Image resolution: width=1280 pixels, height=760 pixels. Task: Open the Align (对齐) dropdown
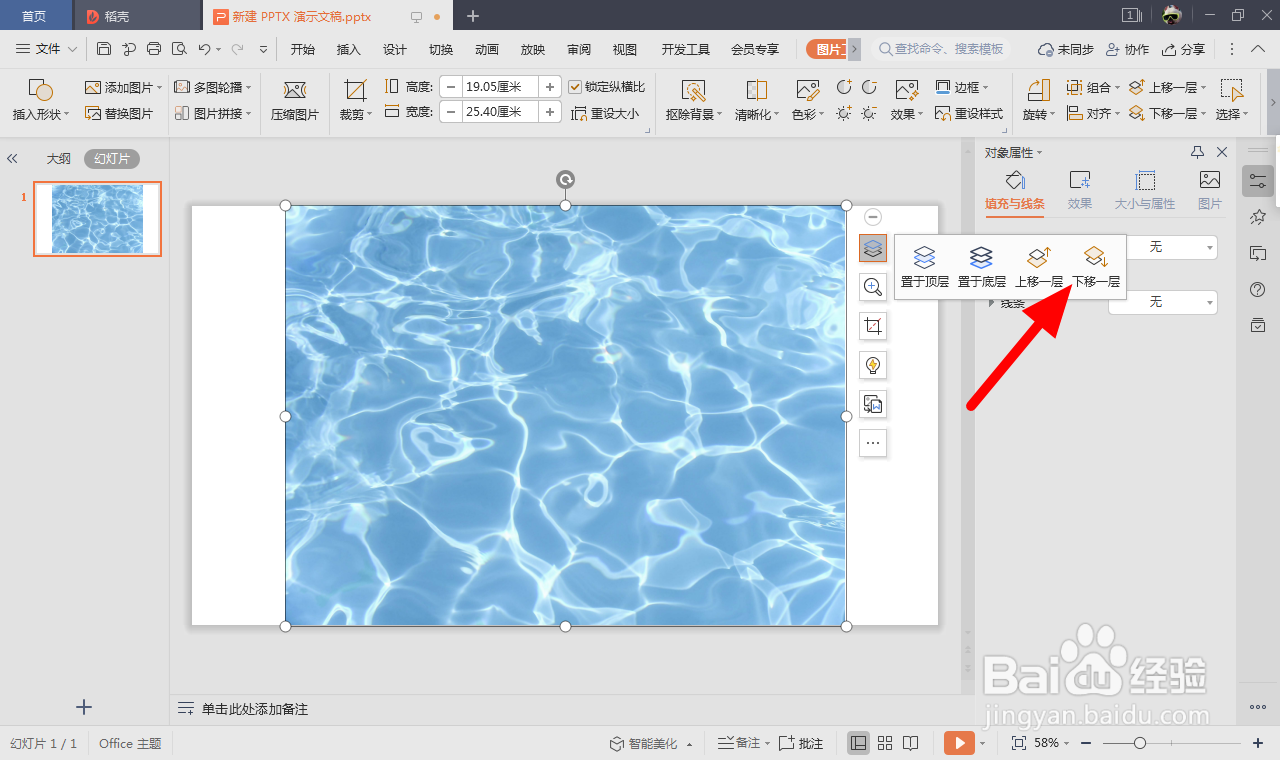pyautogui.click(x=1094, y=114)
